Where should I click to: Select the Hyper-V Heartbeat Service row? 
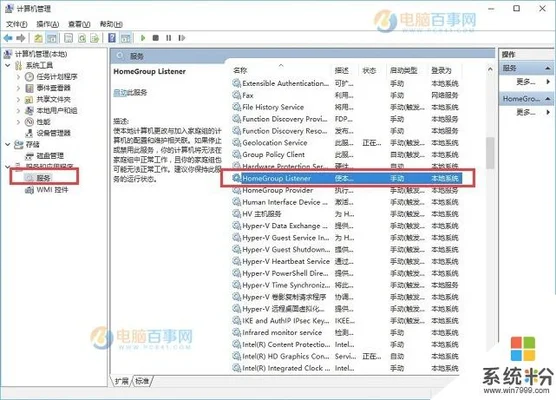(x=346, y=261)
